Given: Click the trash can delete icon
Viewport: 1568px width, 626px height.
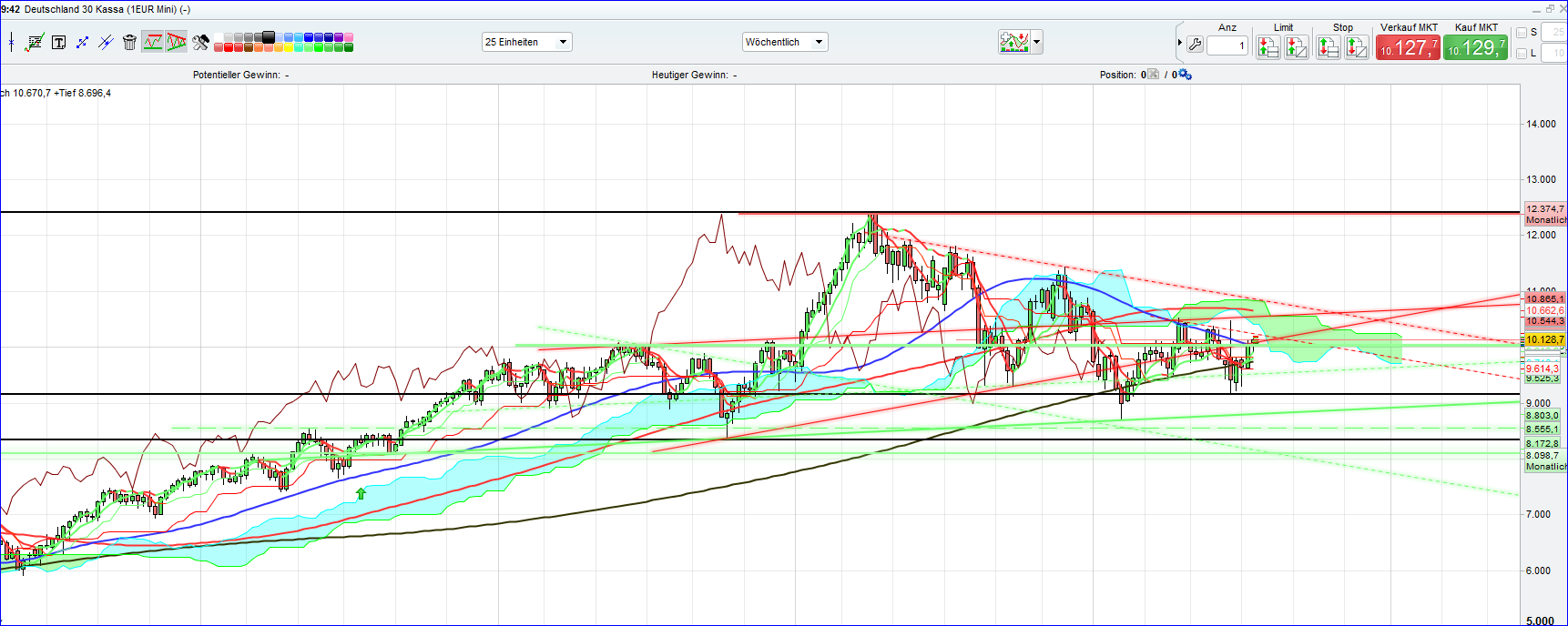Looking at the screenshot, I should coord(129,42).
